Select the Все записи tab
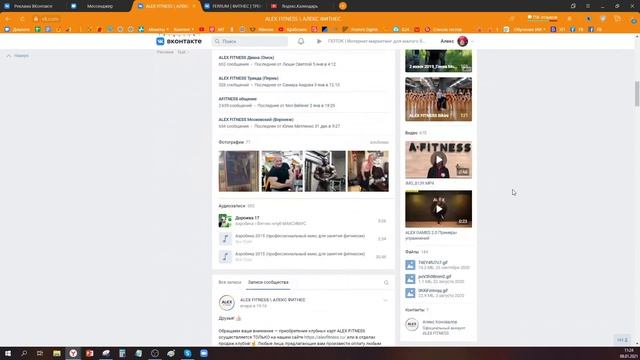The height and width of the screenshot is (360, 640). [230, 282]
